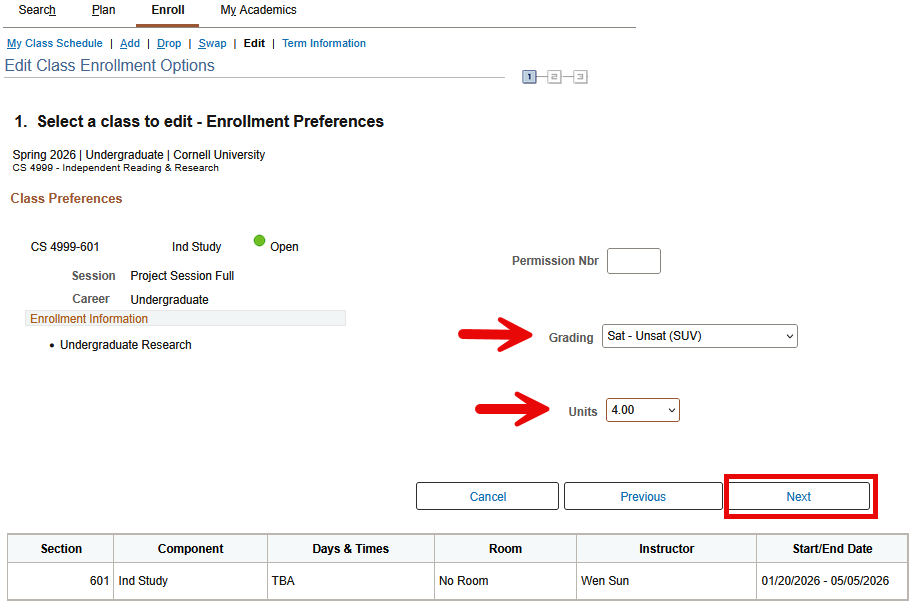Select step 2 in the progress indicator
The height and width of the screenshot is (608, 918).
point(556,76)
